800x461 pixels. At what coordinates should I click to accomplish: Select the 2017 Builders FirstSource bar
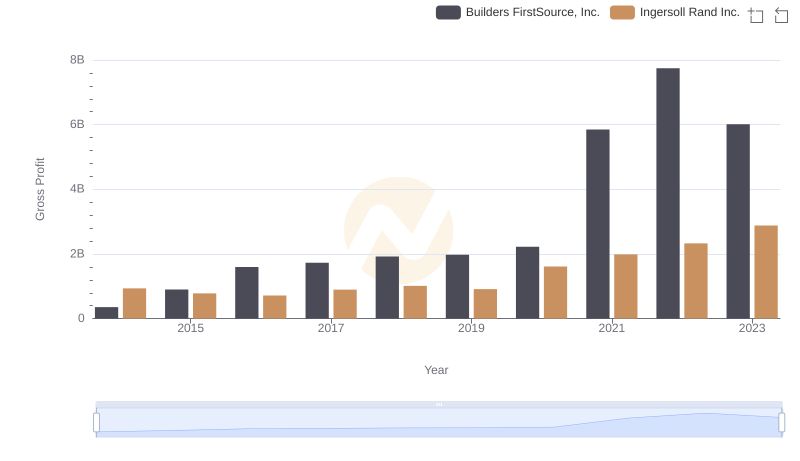tap(317, 291)
